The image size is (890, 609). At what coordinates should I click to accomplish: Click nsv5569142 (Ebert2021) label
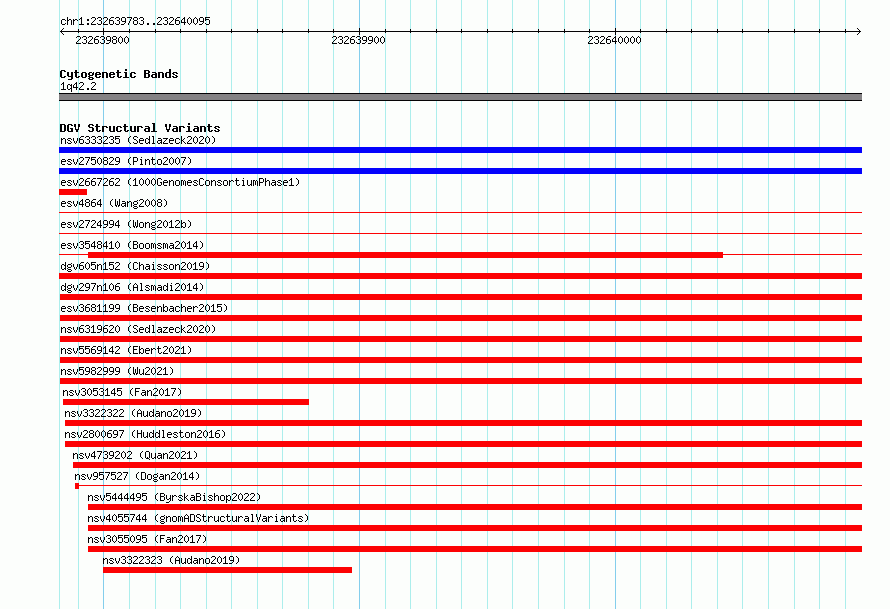(126, 350)
